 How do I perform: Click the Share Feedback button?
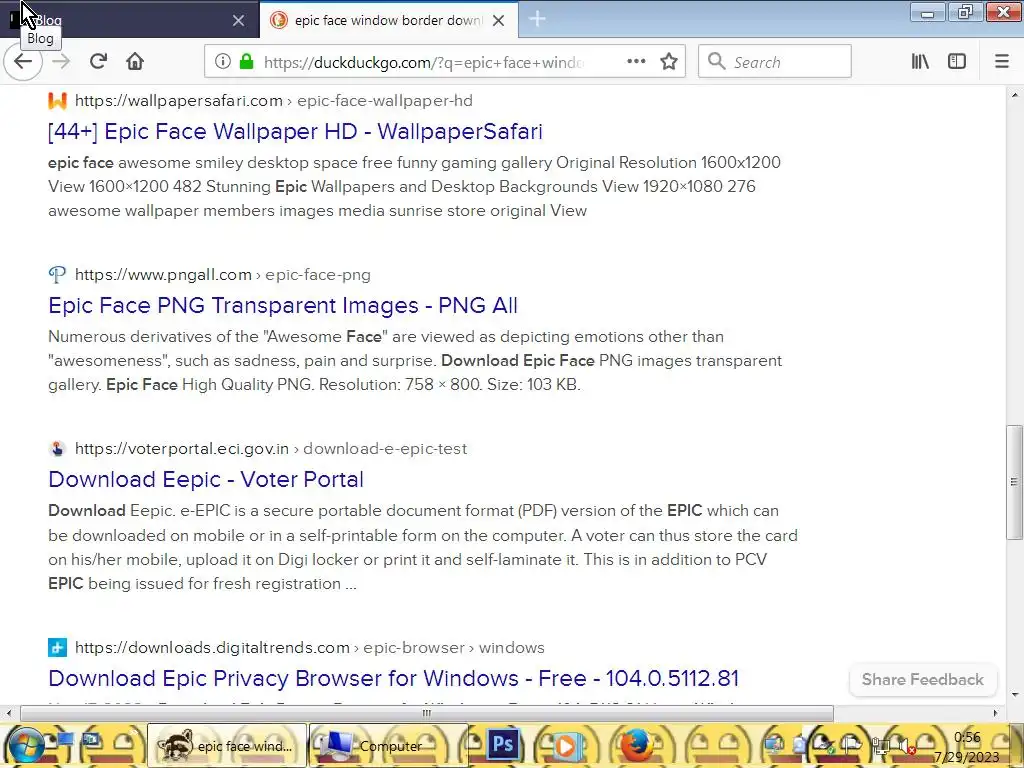[x=922, y=680]
